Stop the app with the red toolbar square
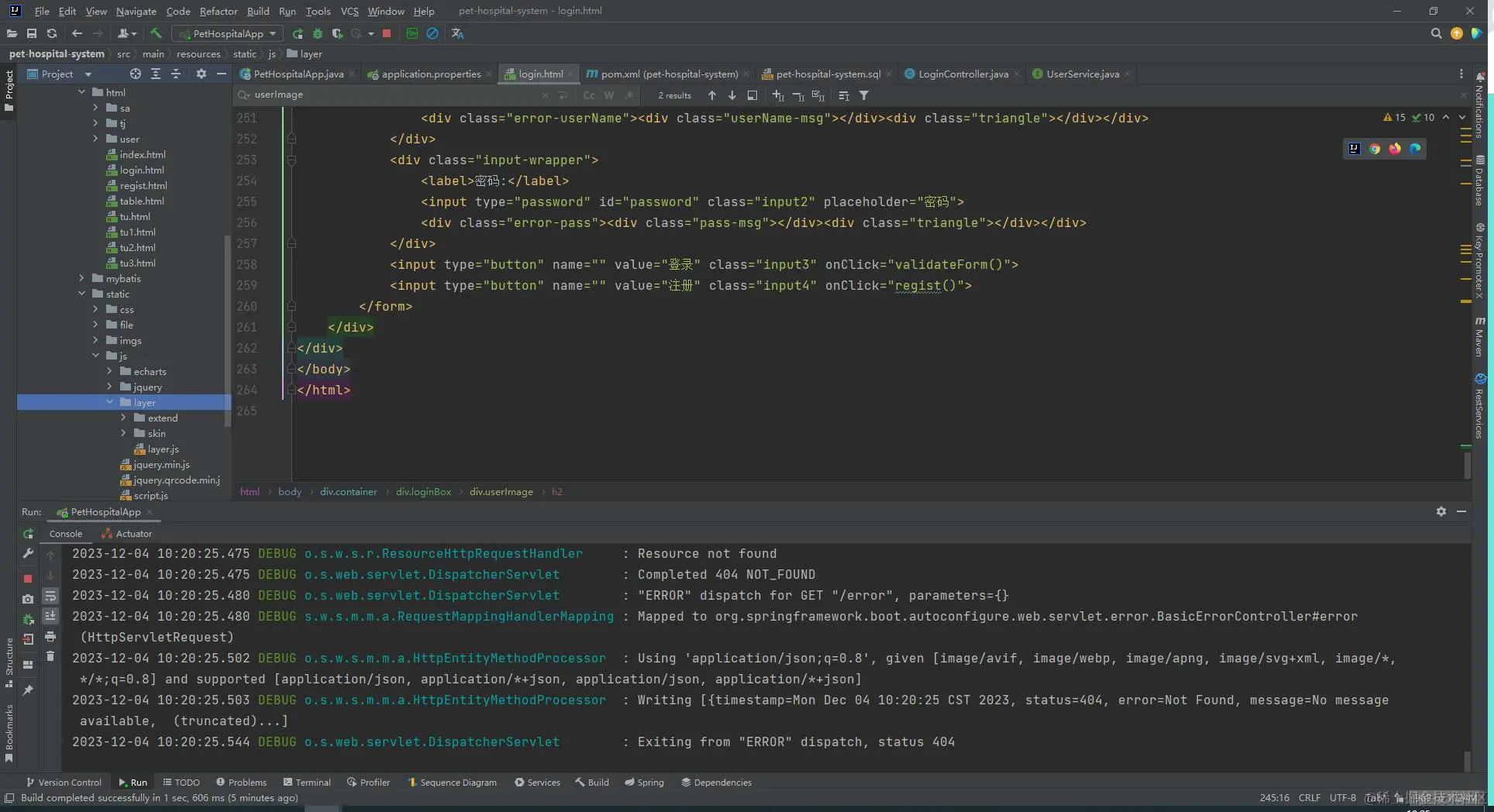 pos(387,33)
